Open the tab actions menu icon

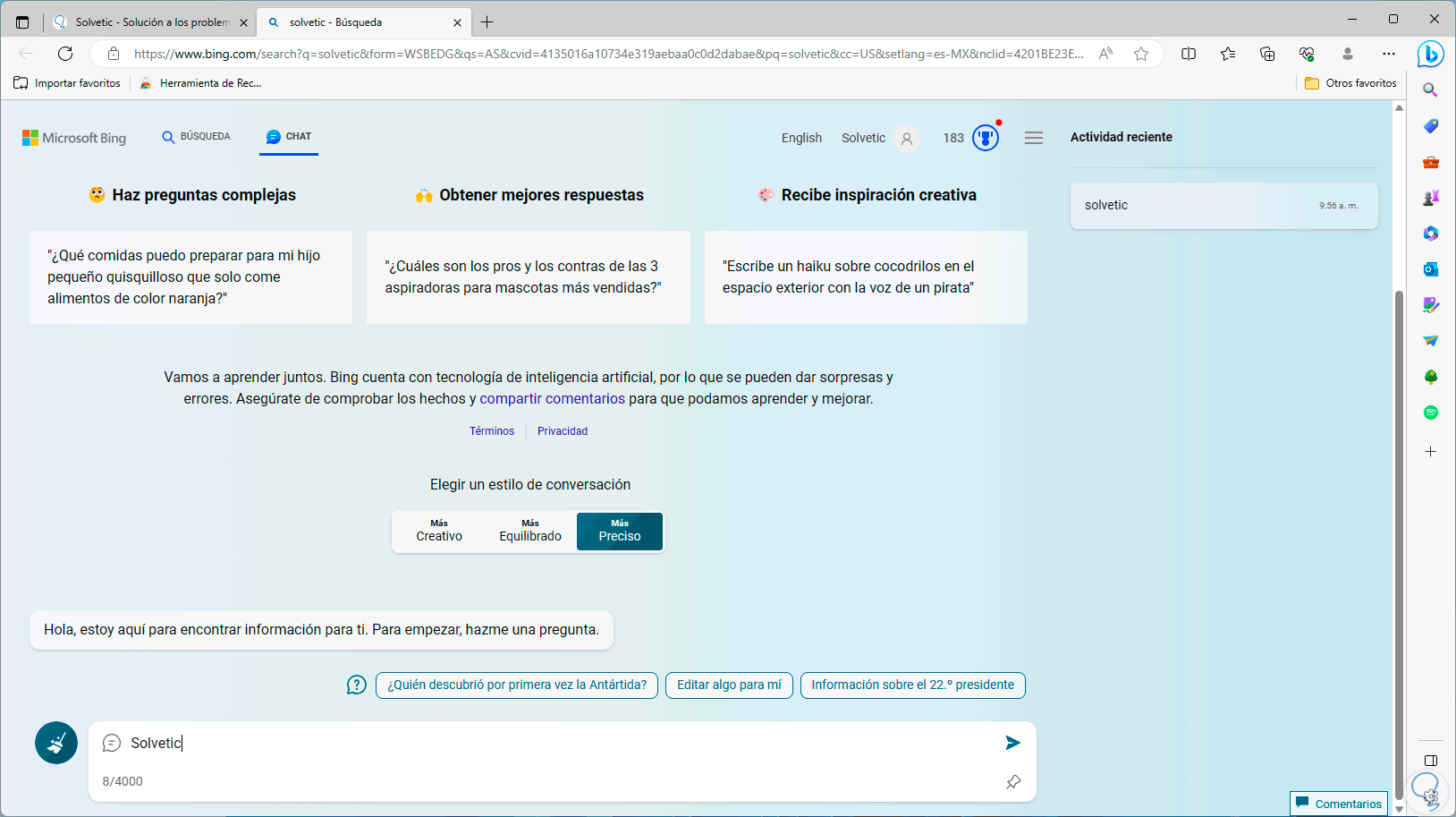coord(22,21)
